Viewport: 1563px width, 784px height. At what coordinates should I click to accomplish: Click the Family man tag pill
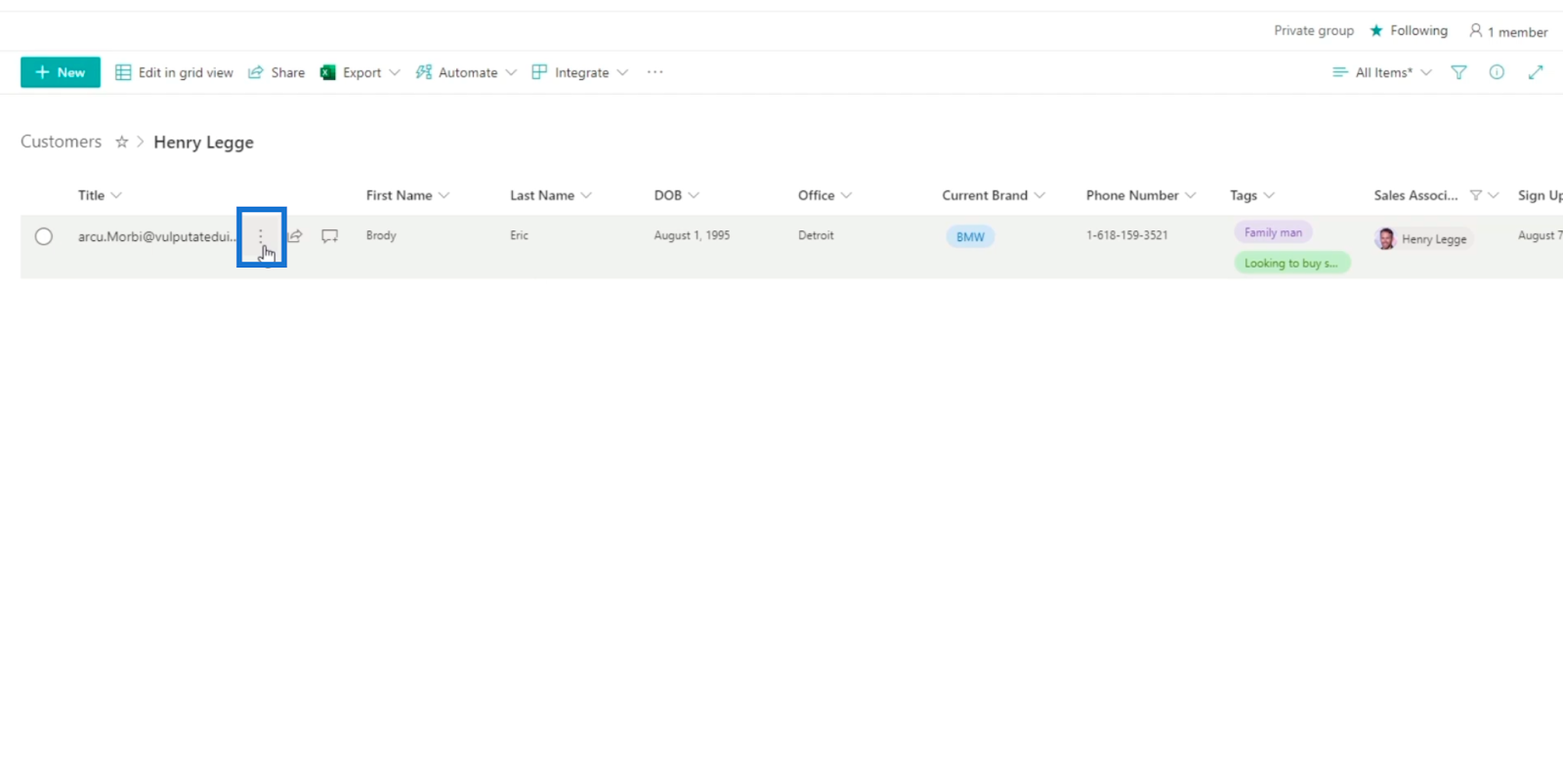[x=1273, y=232]
